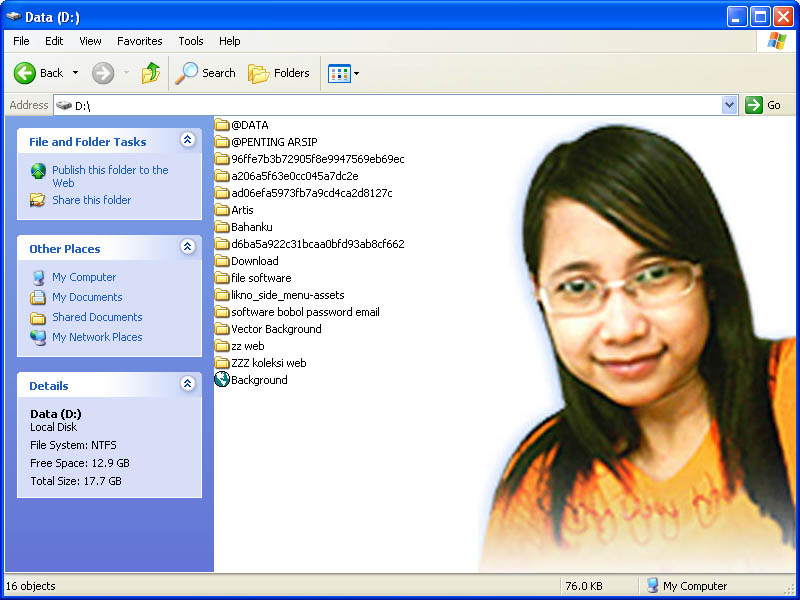The width and height of the screenshot is (800, 600).
Task: Click the Windows flag logo
Action: [x=777, y=41]
